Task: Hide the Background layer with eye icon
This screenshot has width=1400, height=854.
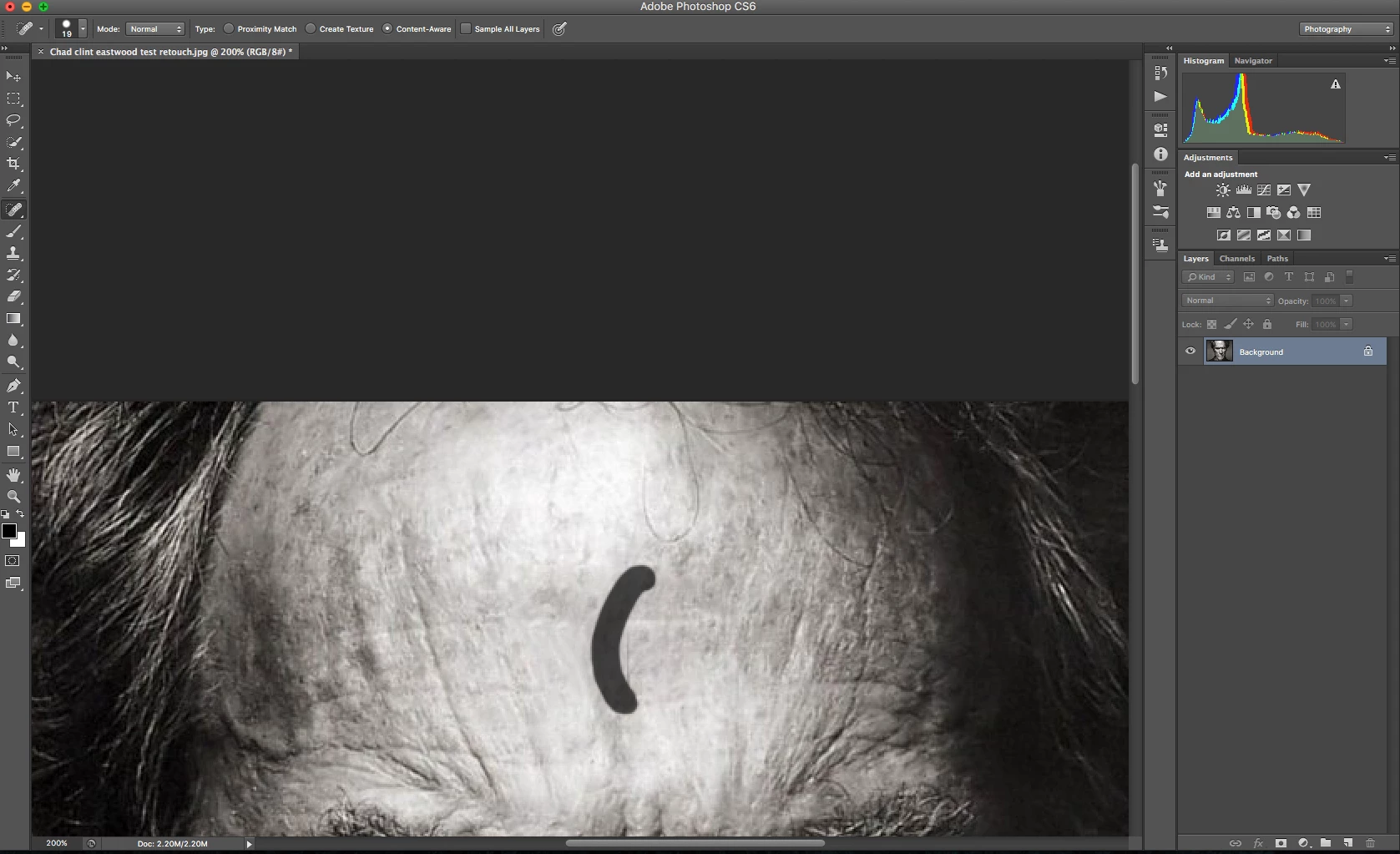Action: tap(1190, 351)
